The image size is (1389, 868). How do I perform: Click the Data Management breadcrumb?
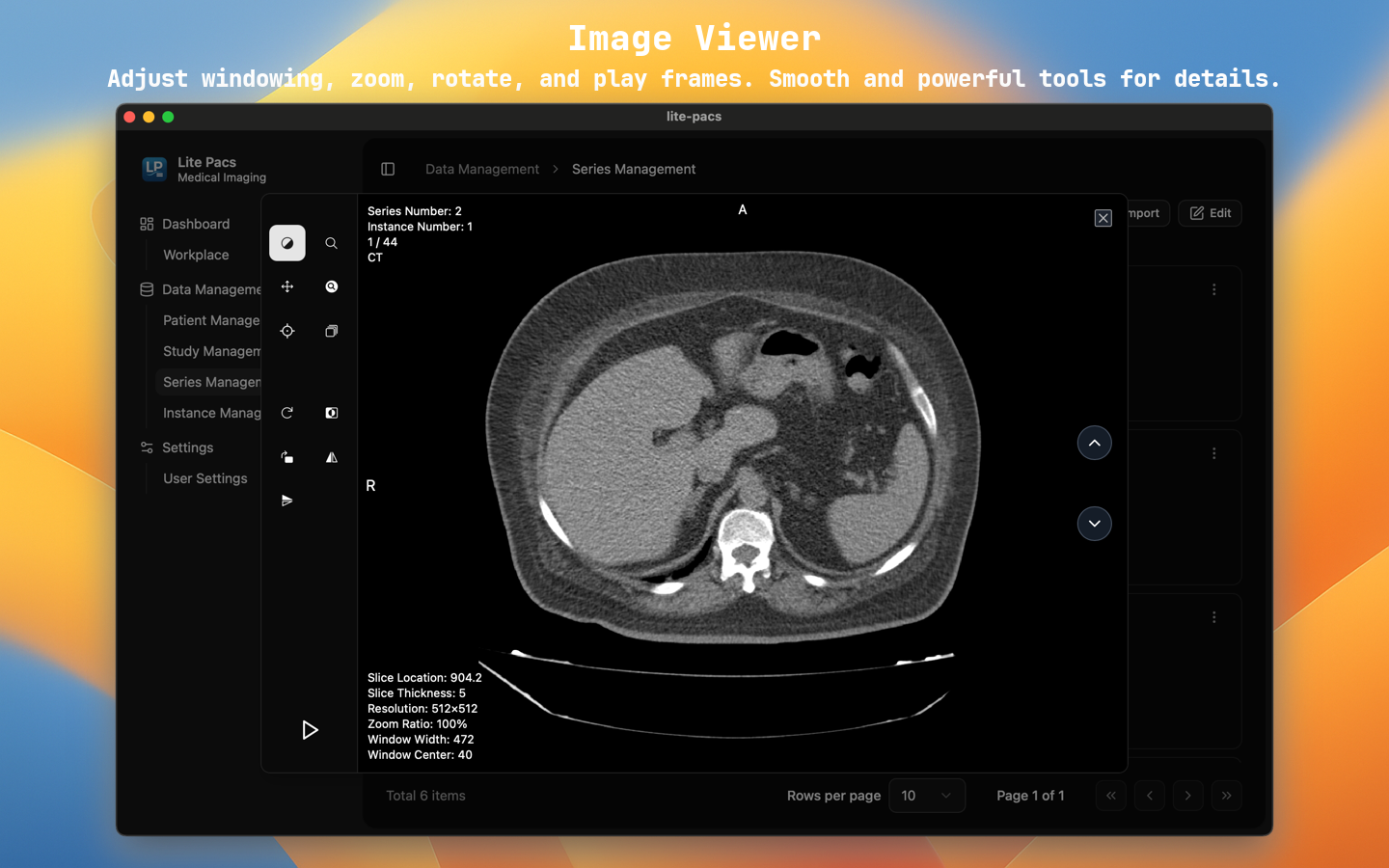(x=482, y=169)
